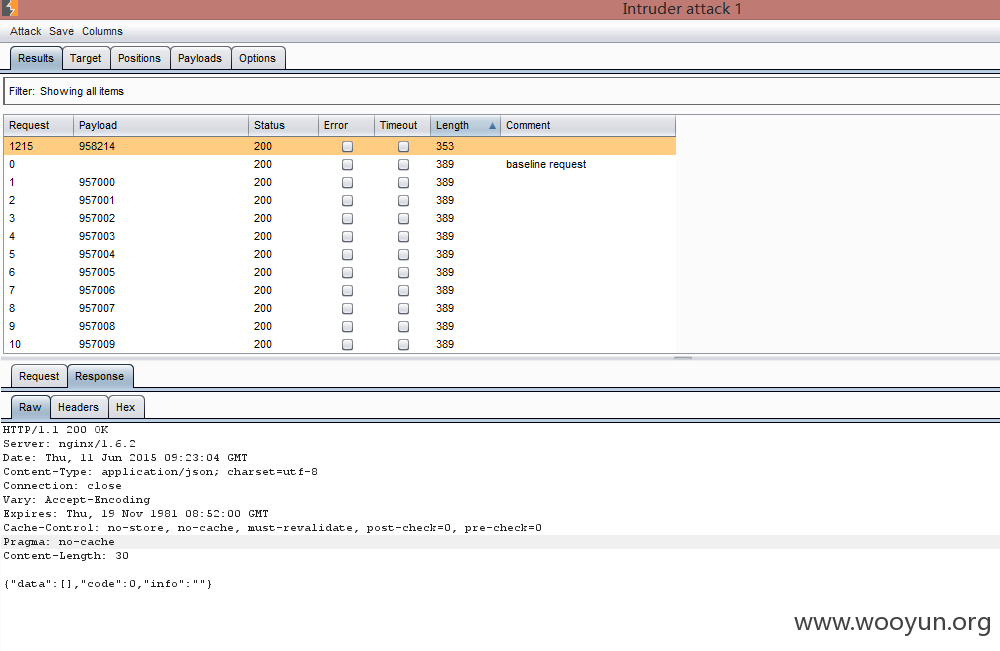1000x651 pixels.
Task: Select payload cell 957003
Action: point(97,236)
